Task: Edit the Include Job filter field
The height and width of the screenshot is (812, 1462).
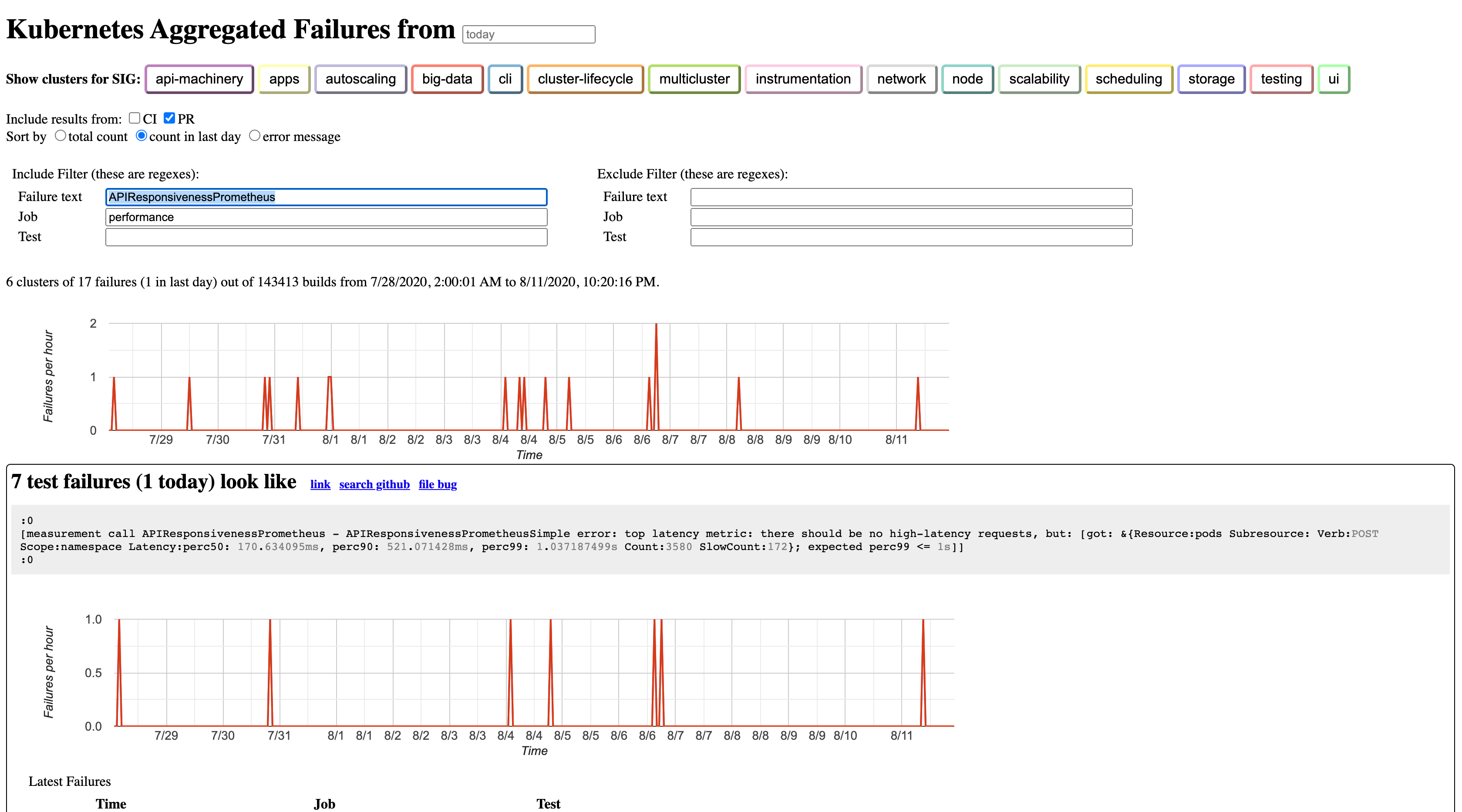Action: pyautogui.click(x=327, y=217)
